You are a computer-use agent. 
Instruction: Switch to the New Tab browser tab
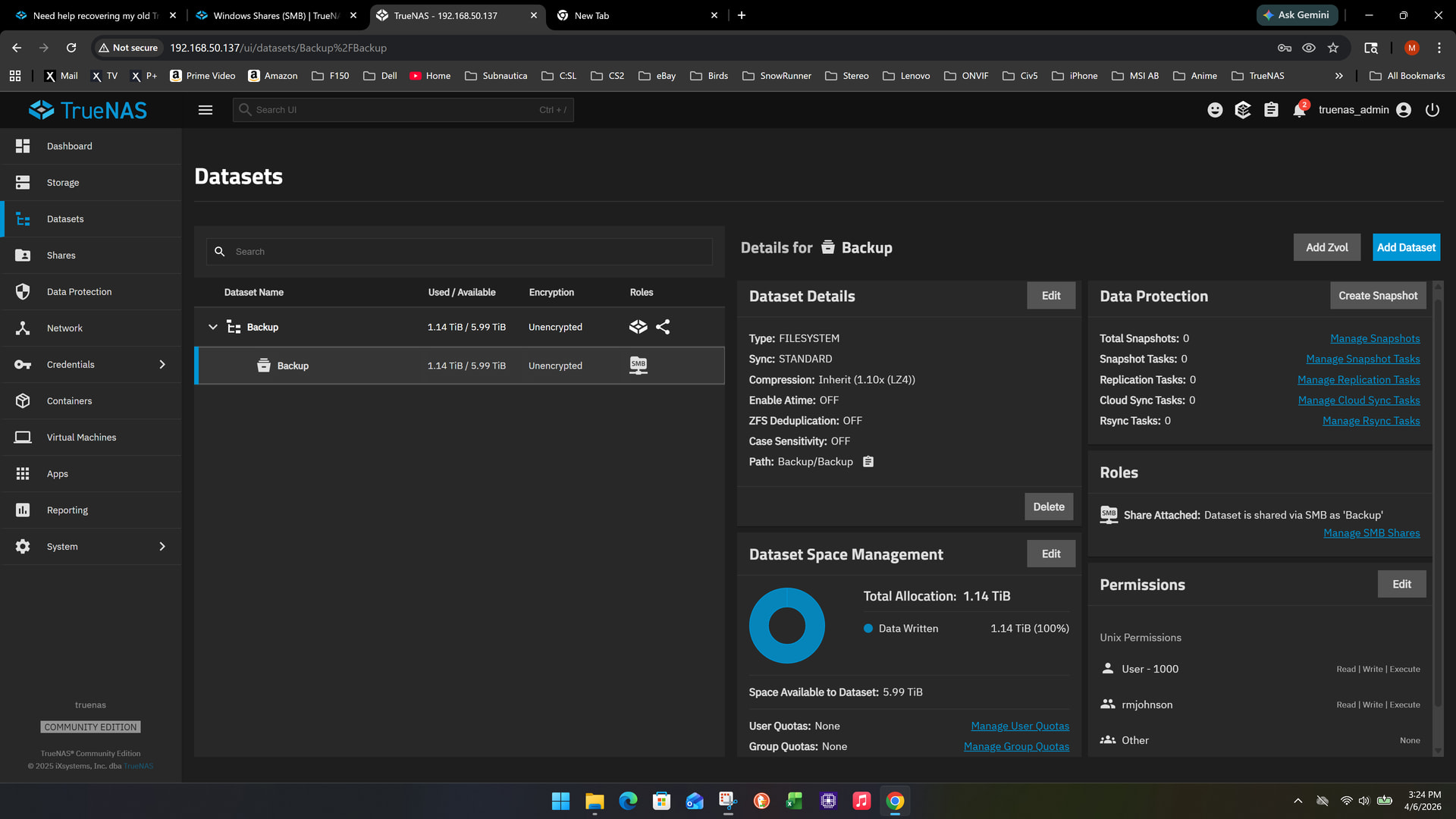[637, 15]
